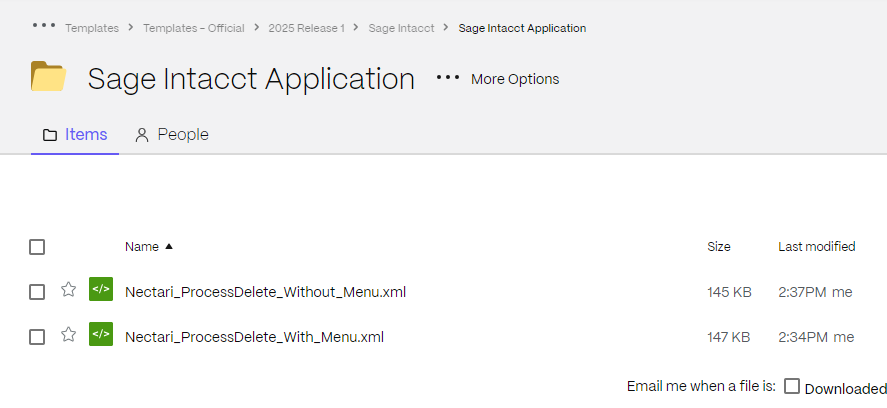The height and width of the screenshot is (408, 887).
Task: Click the 2:34PM modified time
Action: [803, 337]
